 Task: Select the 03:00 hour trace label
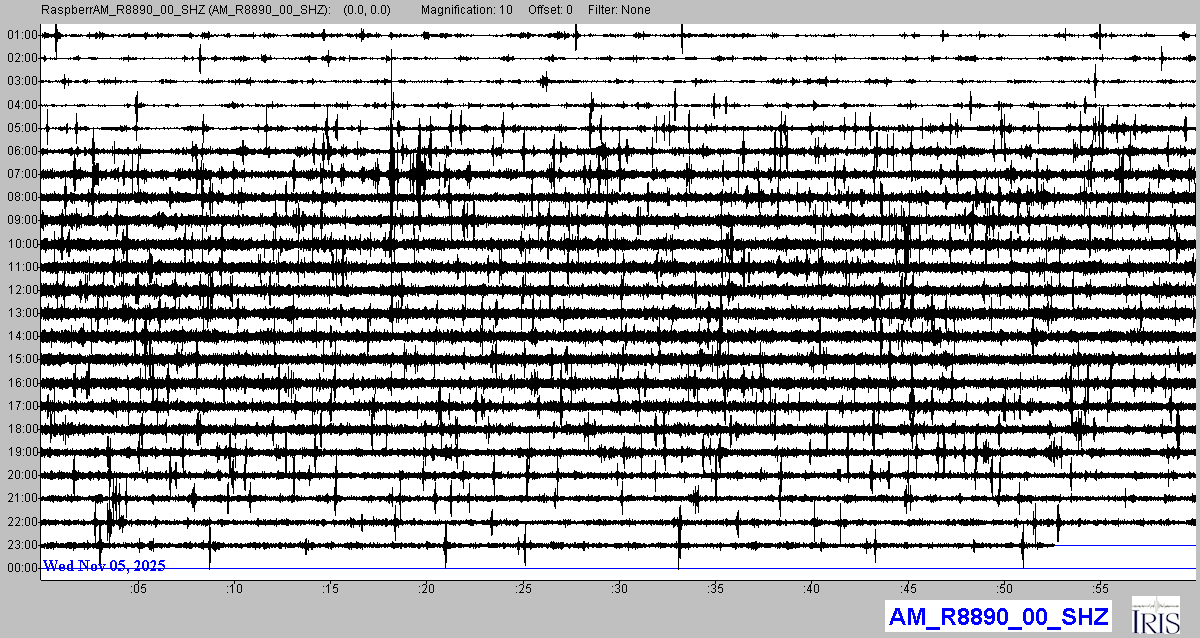[x=21, y=81]
